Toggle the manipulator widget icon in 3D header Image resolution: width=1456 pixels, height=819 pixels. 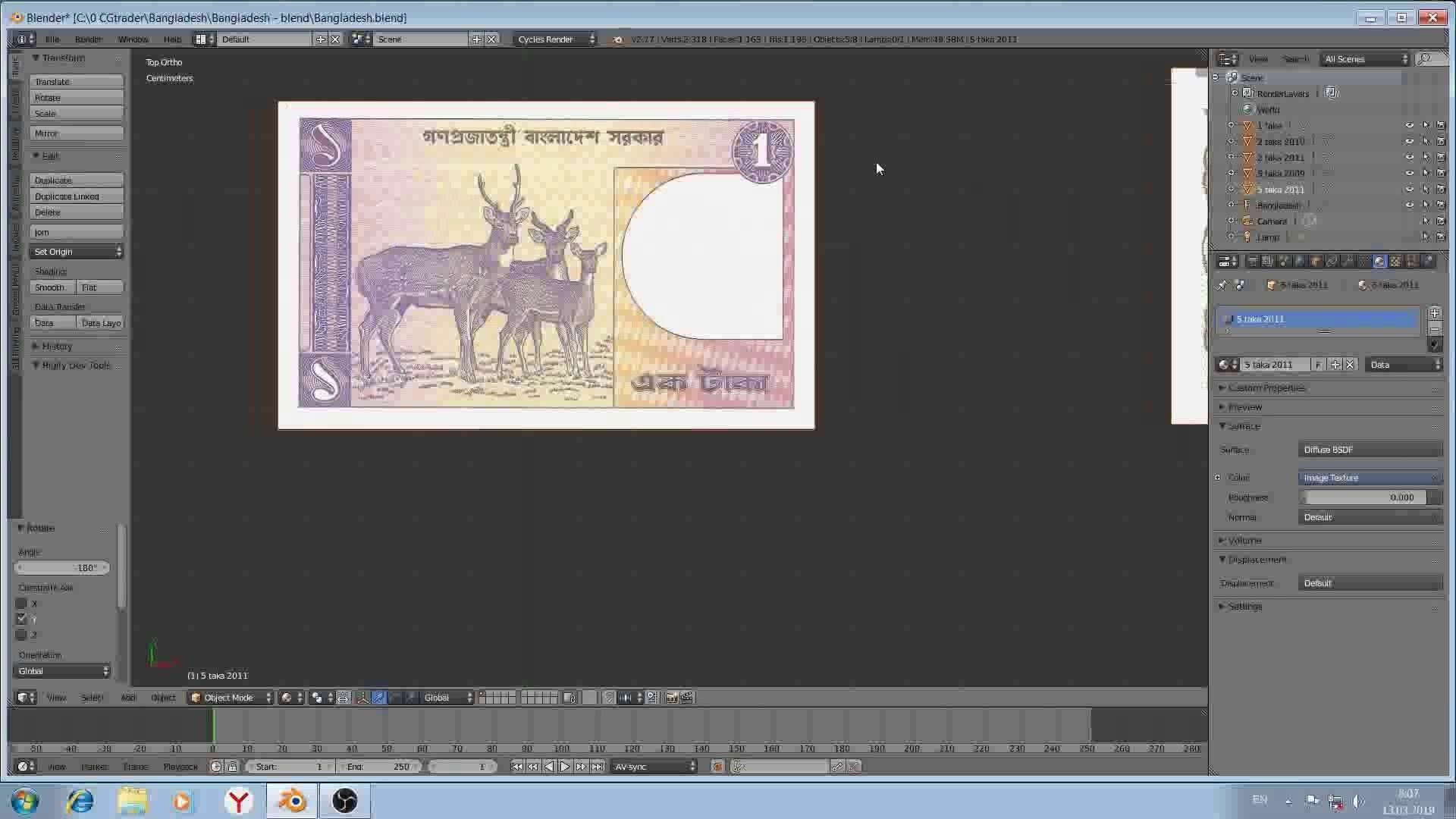pyautogui.click(x=362, y=698)
